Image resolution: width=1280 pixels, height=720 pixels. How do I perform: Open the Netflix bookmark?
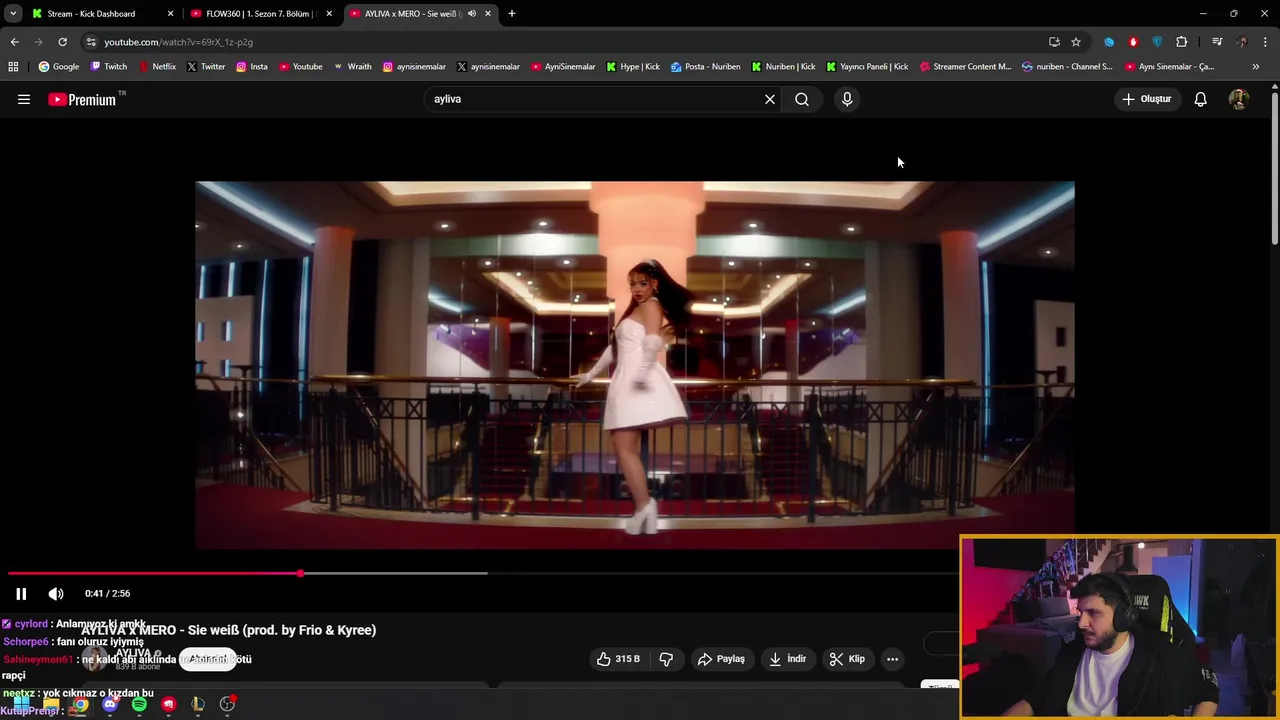157,66
